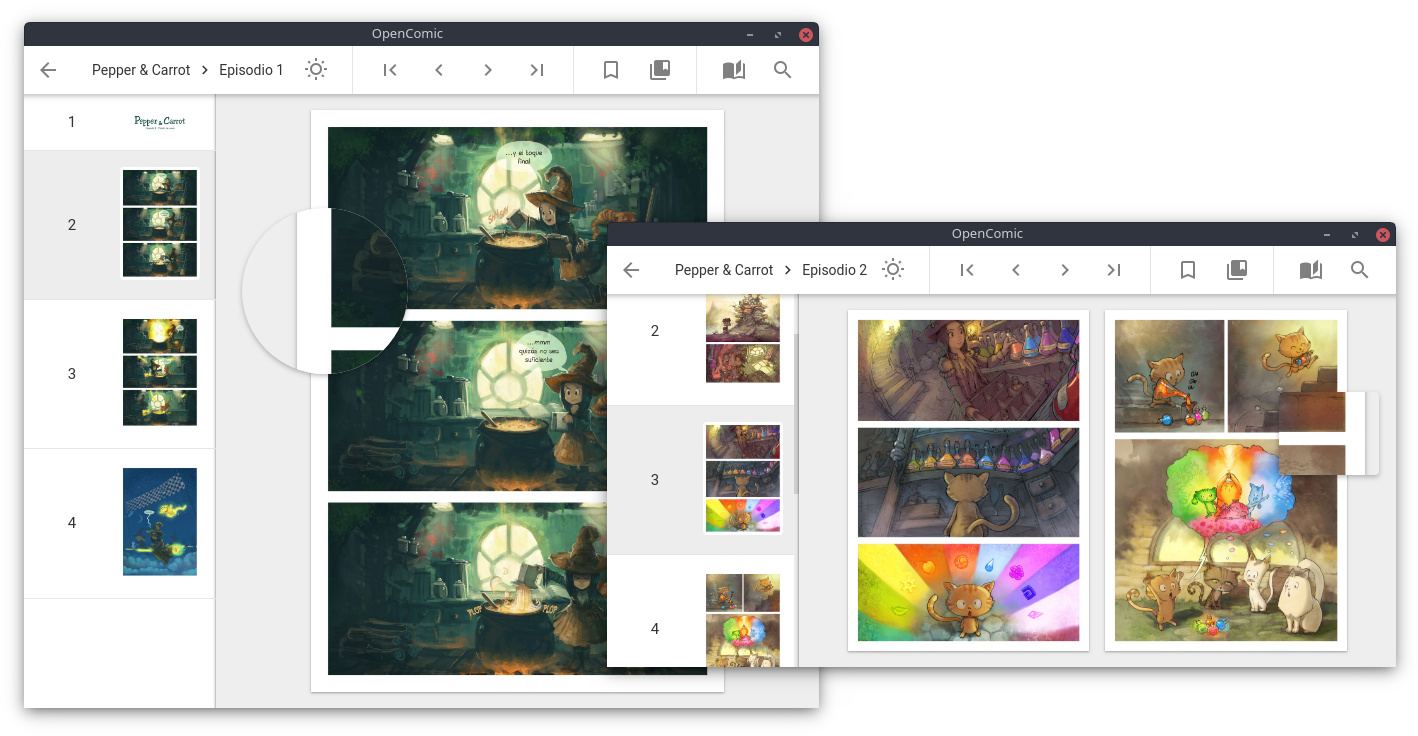Open reading view options in Episodio 2 window

click(x=1311, y=270)
